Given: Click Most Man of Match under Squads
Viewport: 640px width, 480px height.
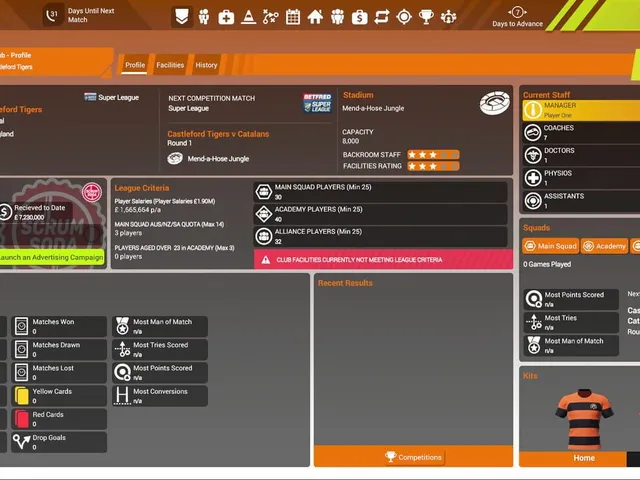Looking at the screenshot, I should (x=571, y=345).
